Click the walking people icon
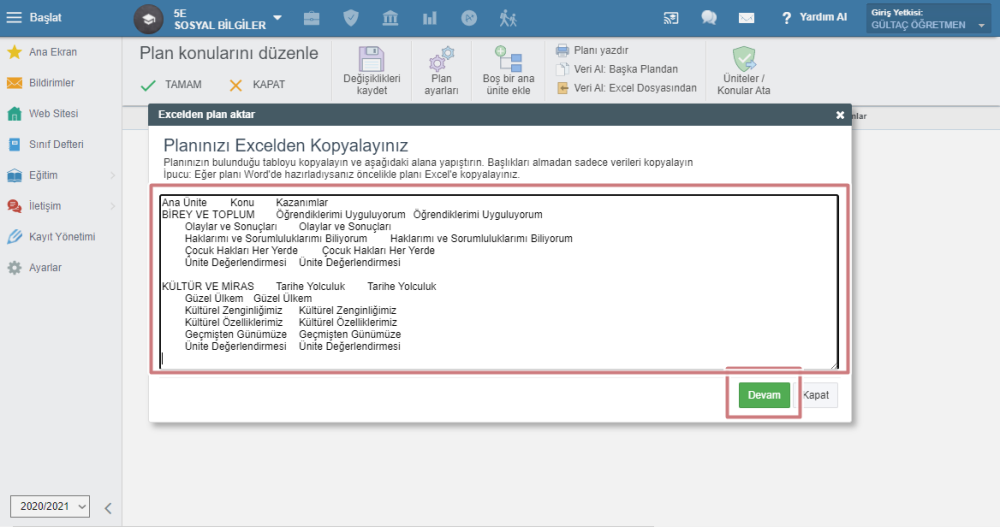 [x=508, y=18]
